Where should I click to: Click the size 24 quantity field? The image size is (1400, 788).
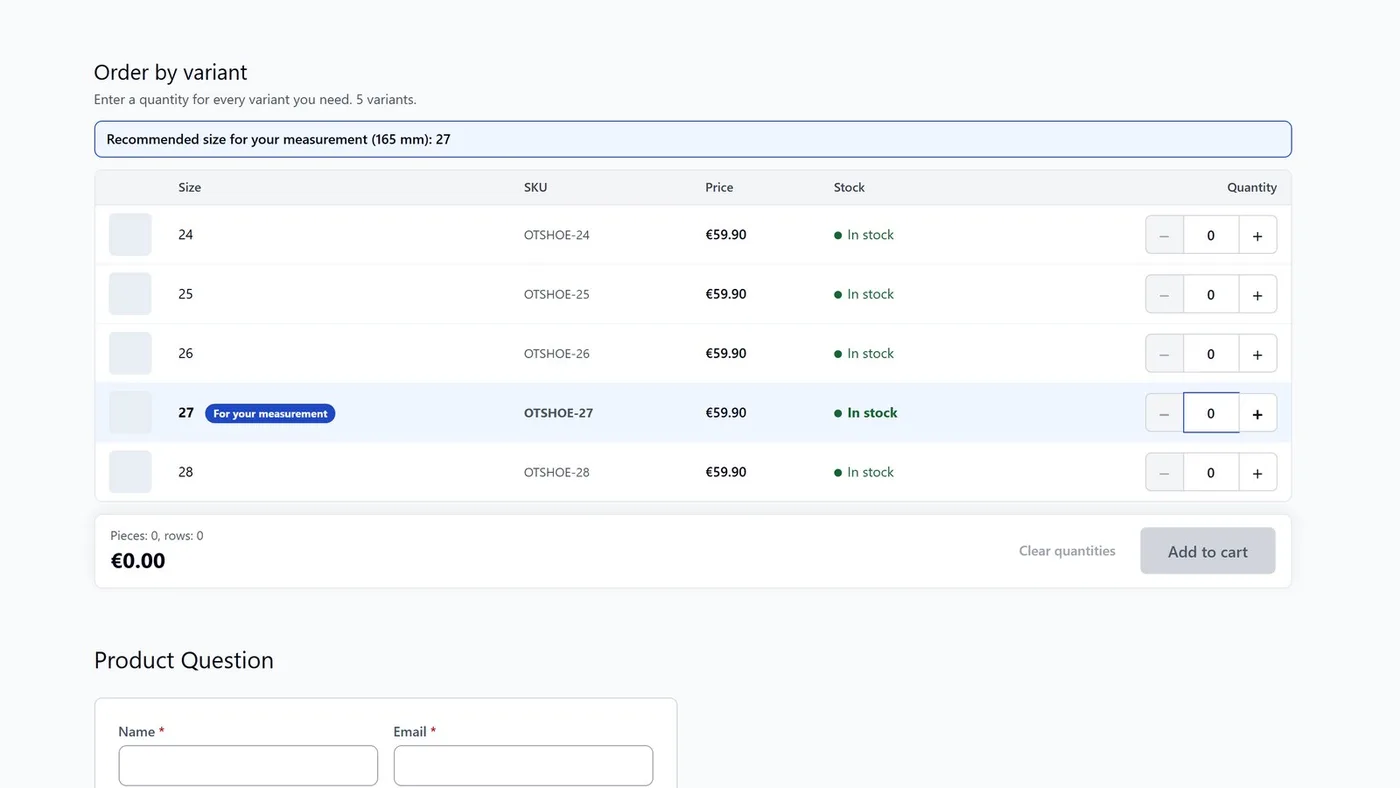tap(1211, 235)
